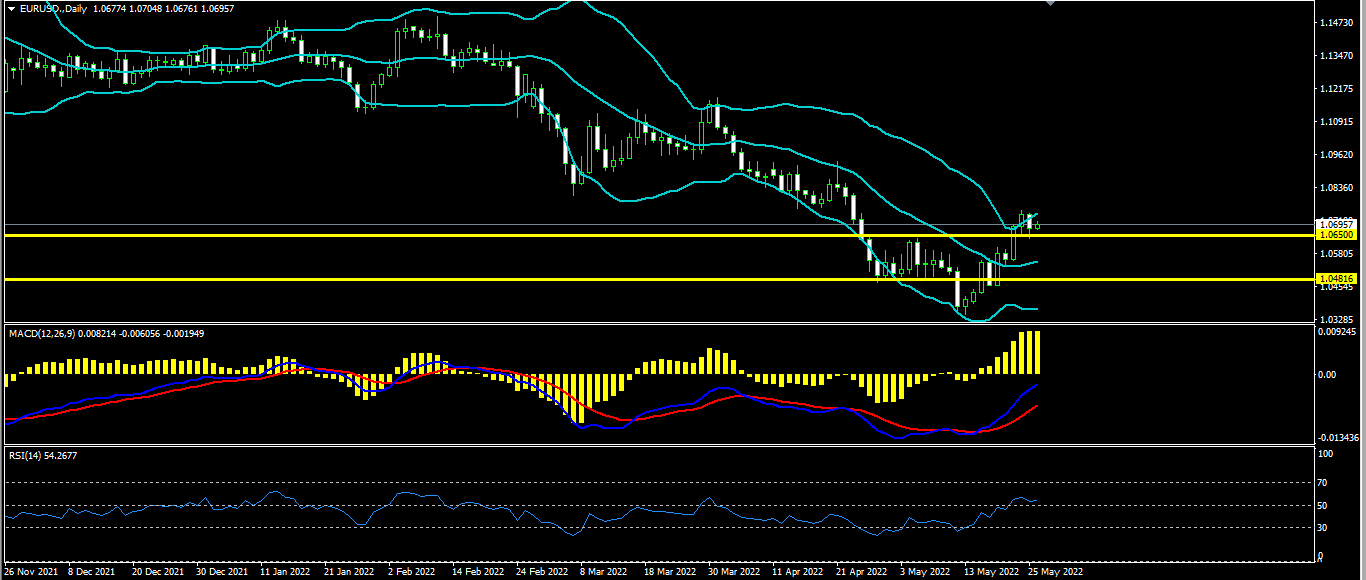Click the 8 Mar 2022 date label
The width and height of the screenshot is (1366, 580).
[603, 573]
